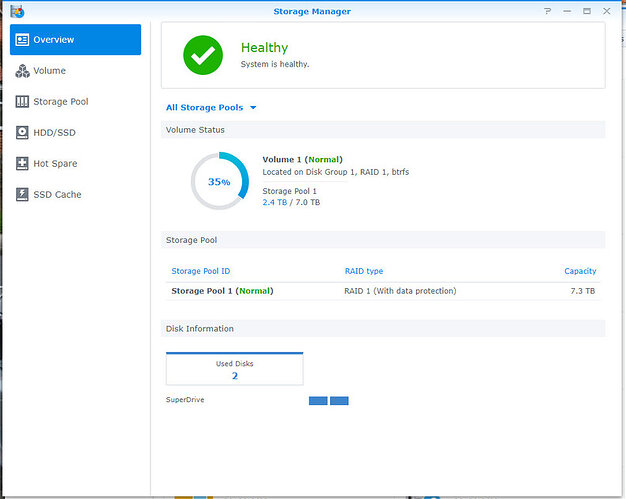Open the HDD/SSD disk icon

pyautogui.click(x=22, y=133)
